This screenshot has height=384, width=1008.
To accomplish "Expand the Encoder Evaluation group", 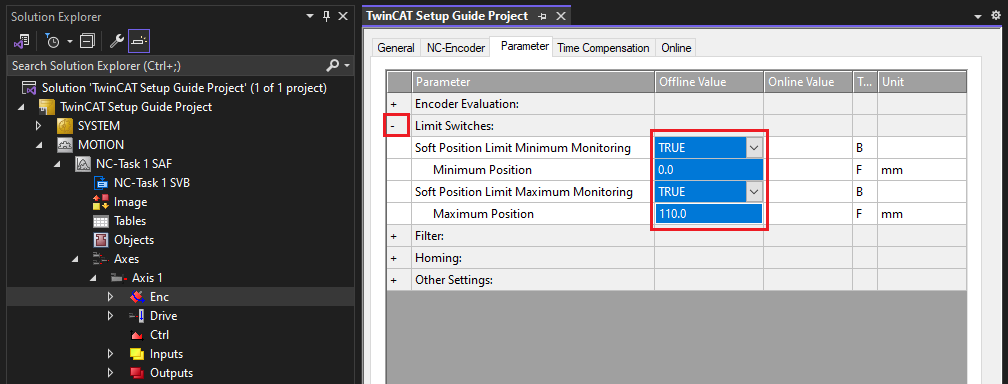I will [x=393, y=104].
